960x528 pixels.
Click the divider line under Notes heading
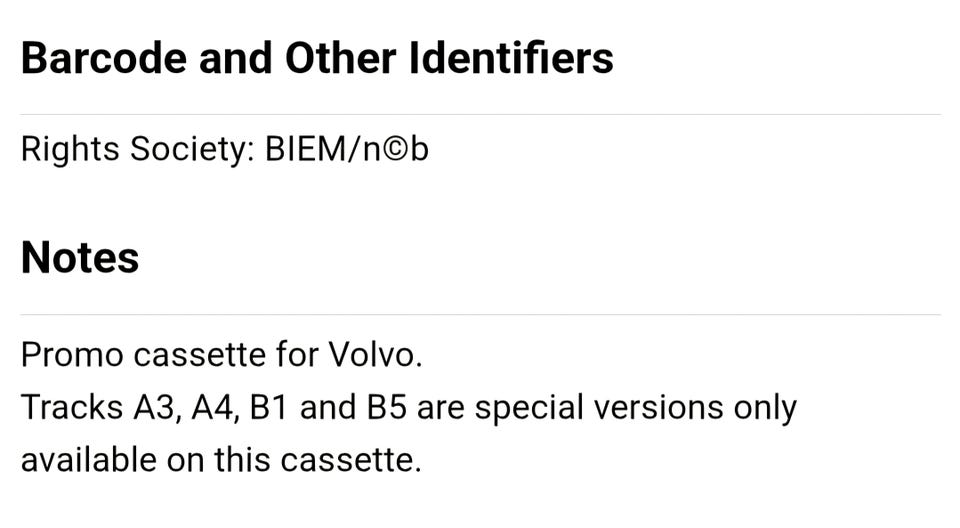click(481, 315)
